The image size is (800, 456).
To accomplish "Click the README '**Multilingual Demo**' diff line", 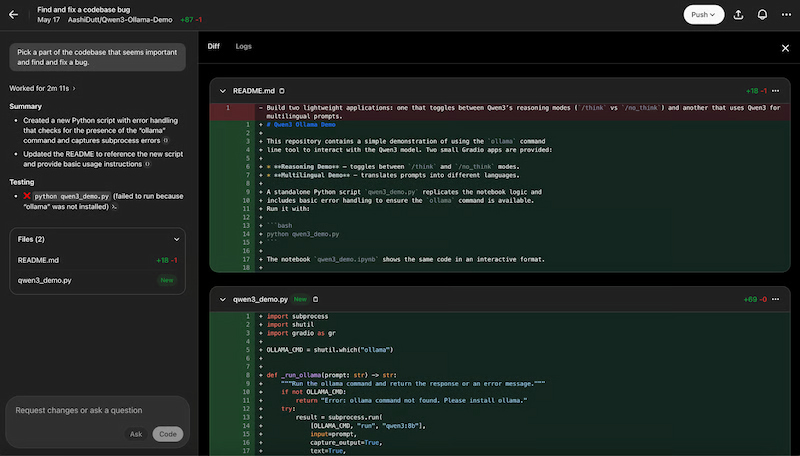I will 393,175.
